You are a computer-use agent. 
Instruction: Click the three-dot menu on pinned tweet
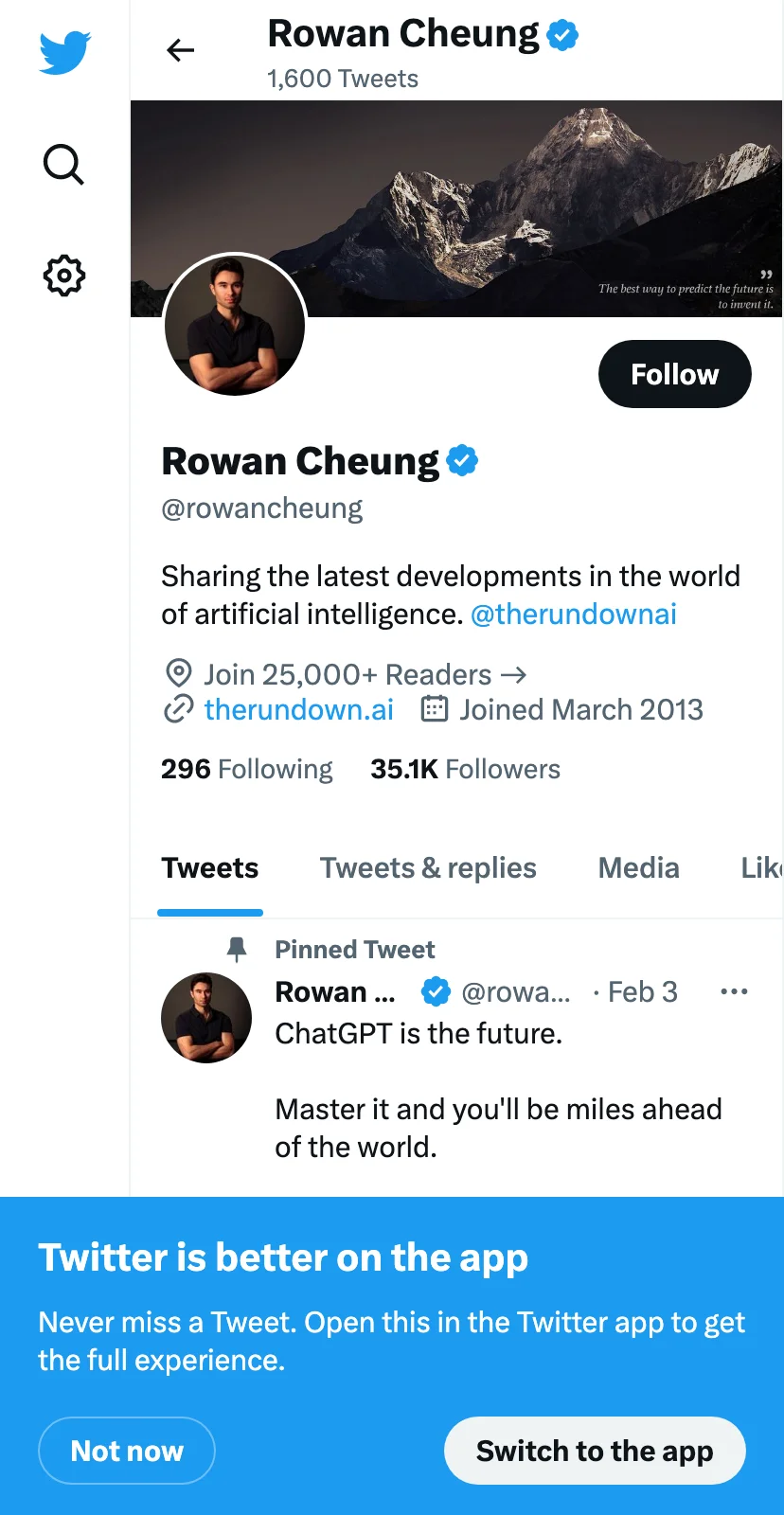point(734,991)
